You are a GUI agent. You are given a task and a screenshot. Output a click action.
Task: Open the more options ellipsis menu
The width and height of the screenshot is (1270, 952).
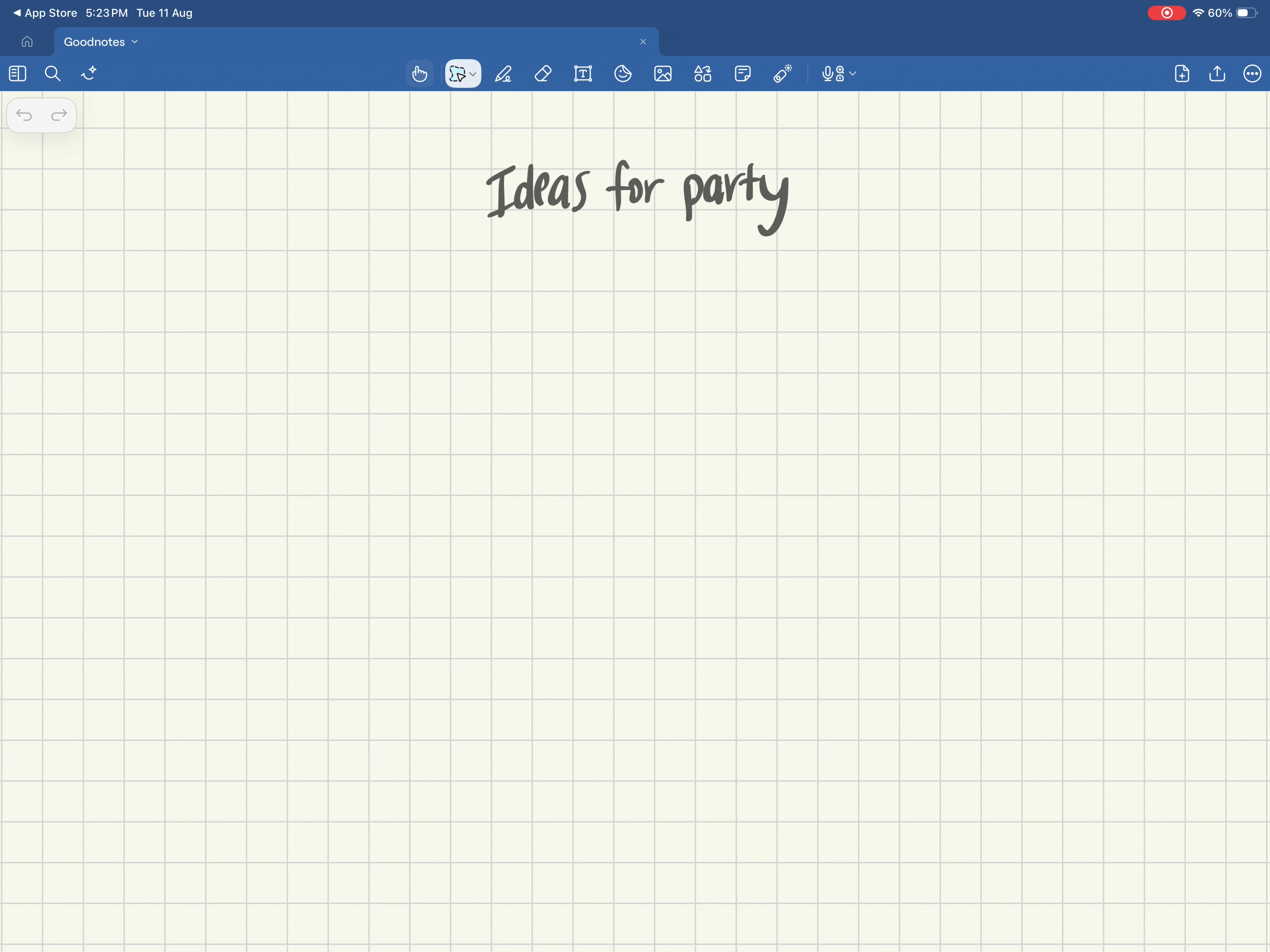1252,73
